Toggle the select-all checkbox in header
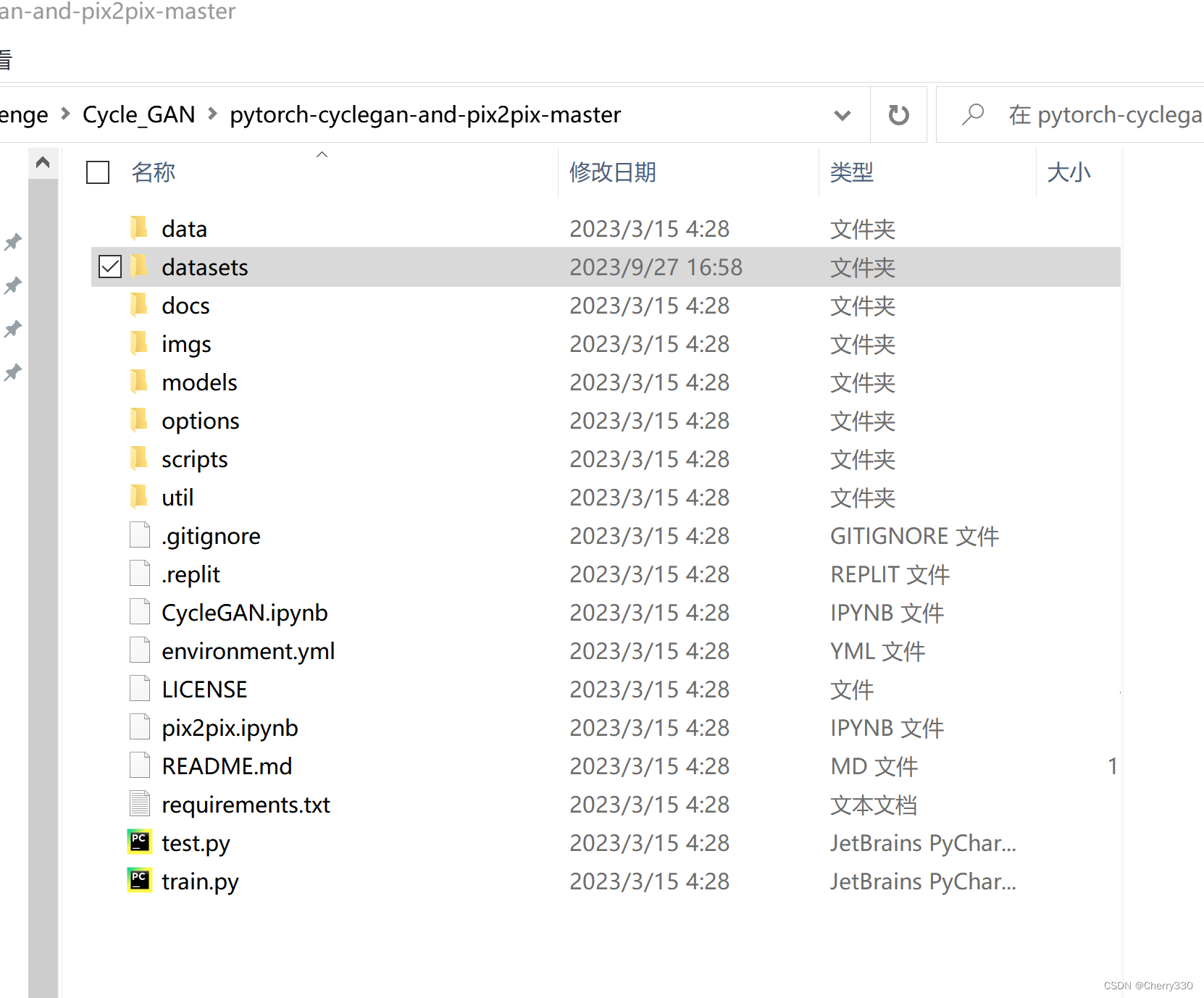This screenshot has height=998, width=1204. pos(98,172)
